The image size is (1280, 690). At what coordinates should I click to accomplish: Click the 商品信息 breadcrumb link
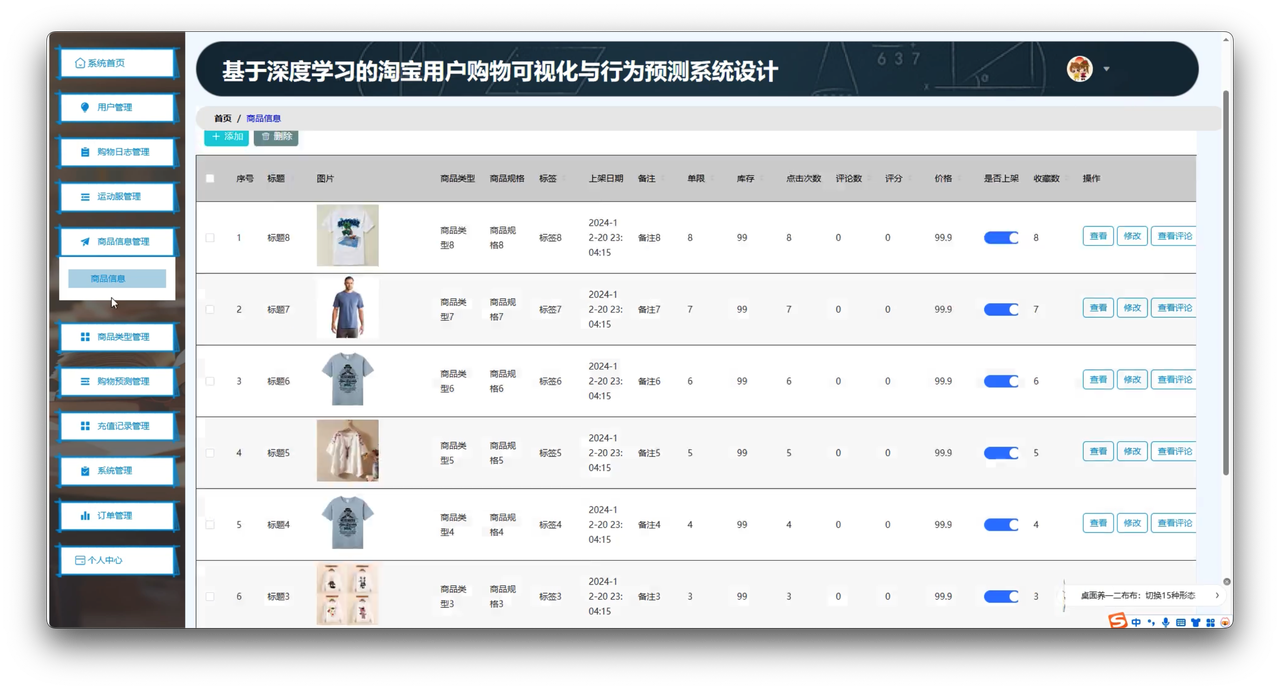point(264,119)
